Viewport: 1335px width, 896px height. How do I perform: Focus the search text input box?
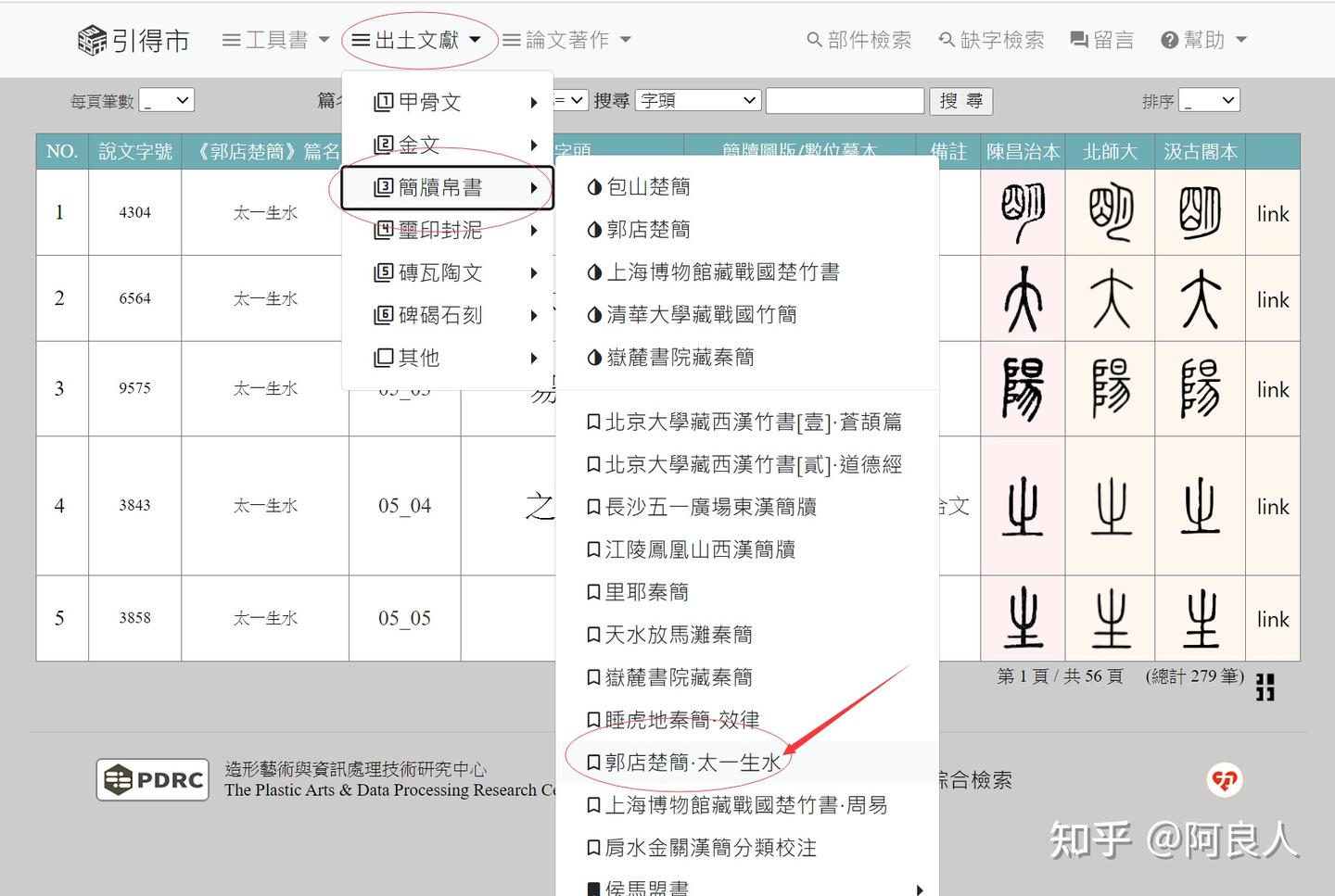click(845, 100)
